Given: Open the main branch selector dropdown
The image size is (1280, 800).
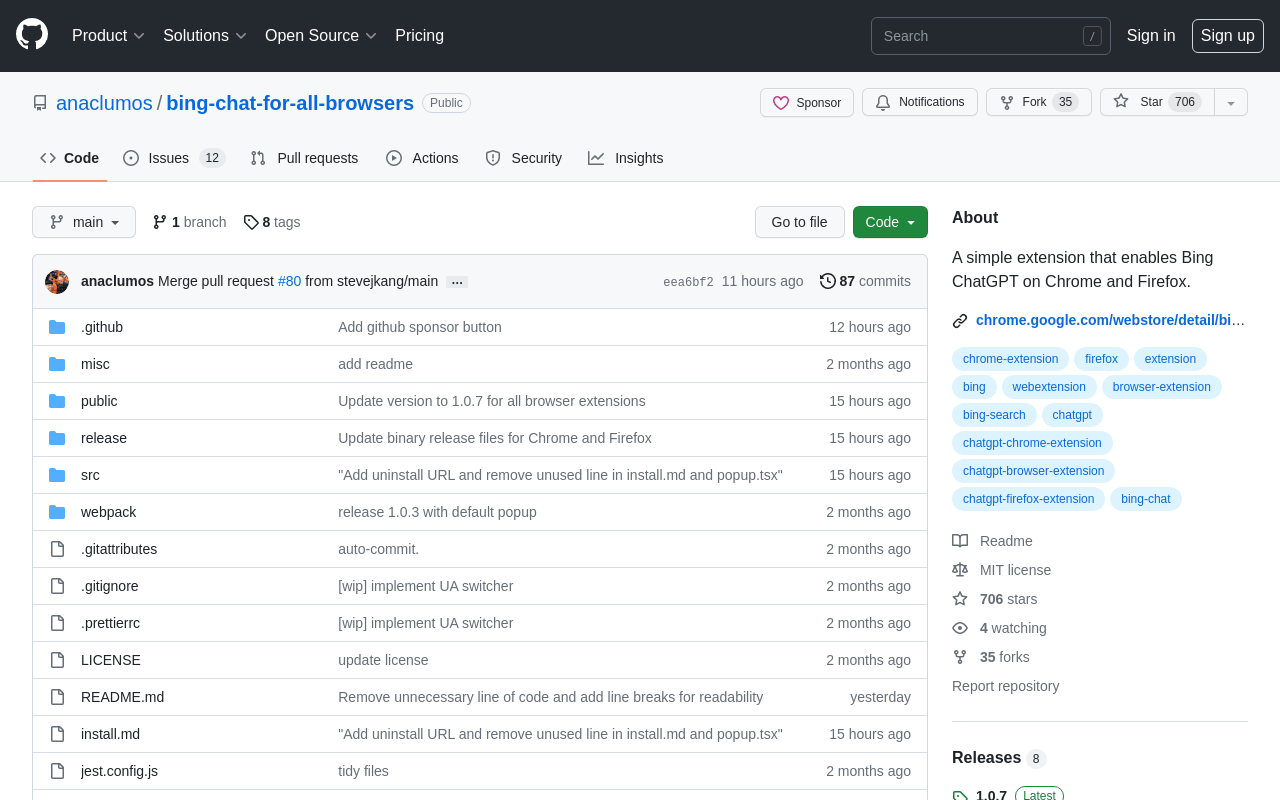Looking at the screenshot, I should [84, 222].
